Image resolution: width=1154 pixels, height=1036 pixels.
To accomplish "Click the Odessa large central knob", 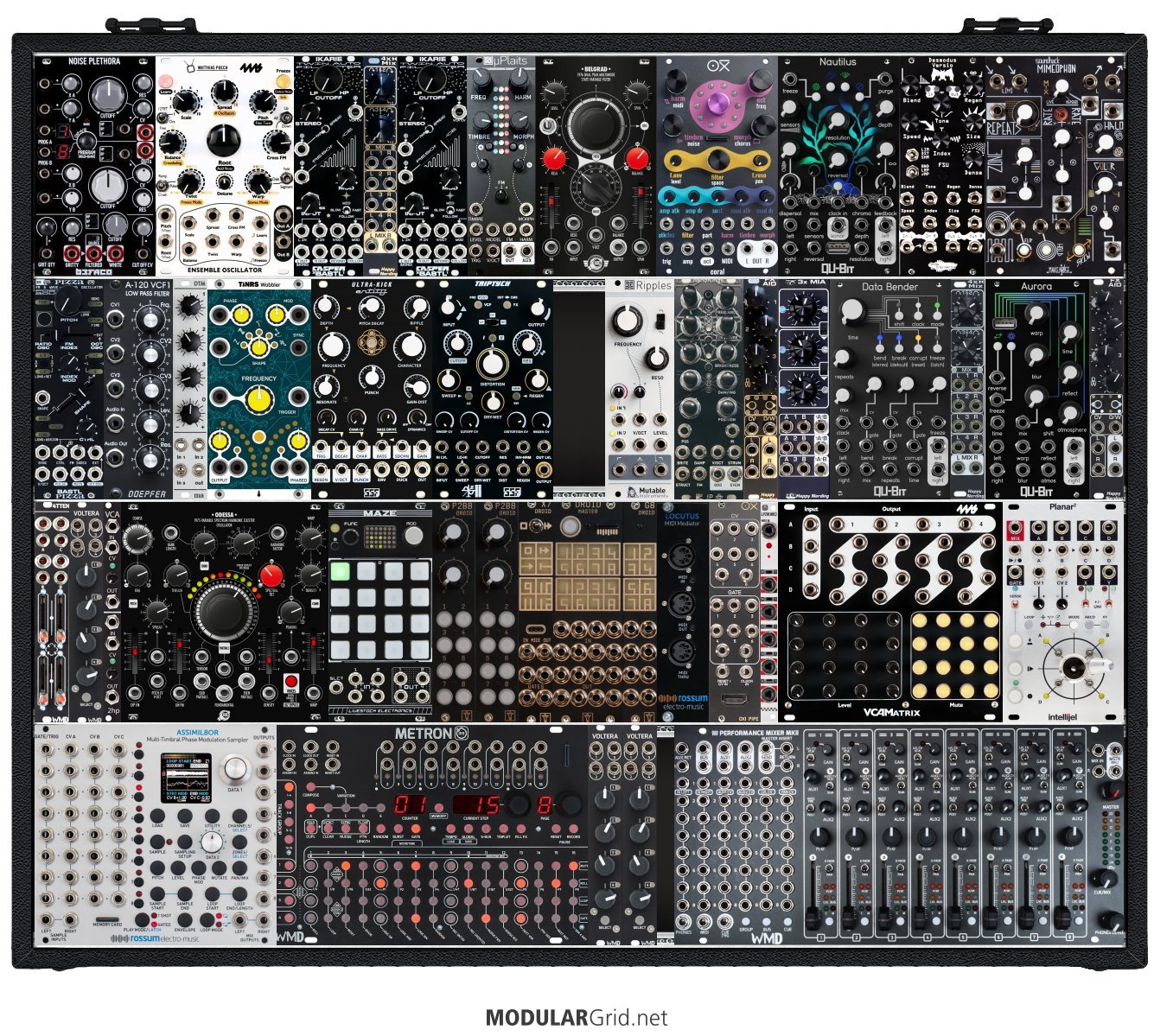I will coord(223,610).
